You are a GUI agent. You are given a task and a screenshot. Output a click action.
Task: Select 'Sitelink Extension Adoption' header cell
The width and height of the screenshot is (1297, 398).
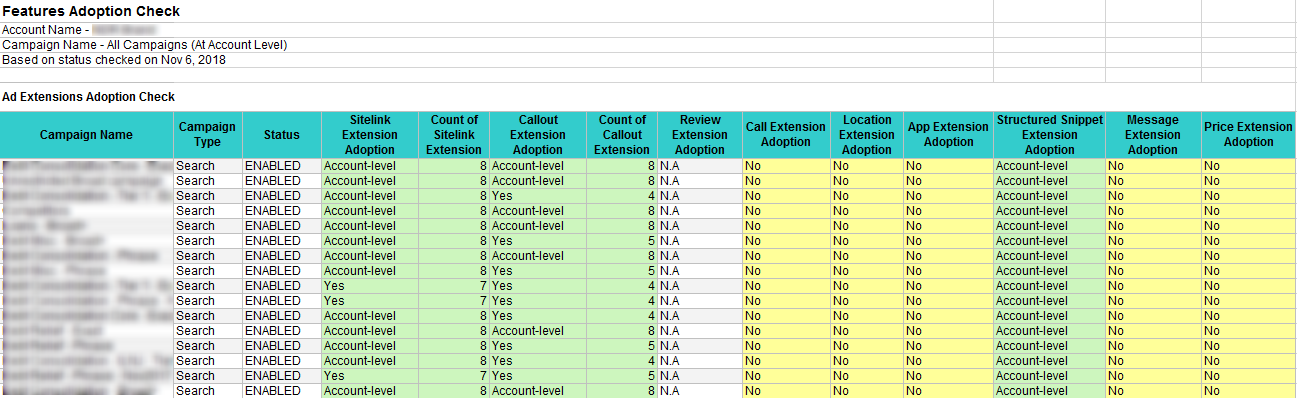click(x=369, y=135)
